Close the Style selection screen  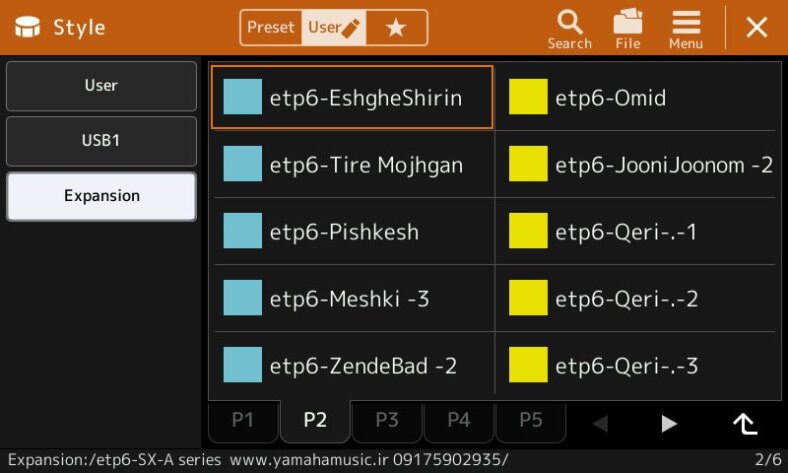(x=757, y=28)
